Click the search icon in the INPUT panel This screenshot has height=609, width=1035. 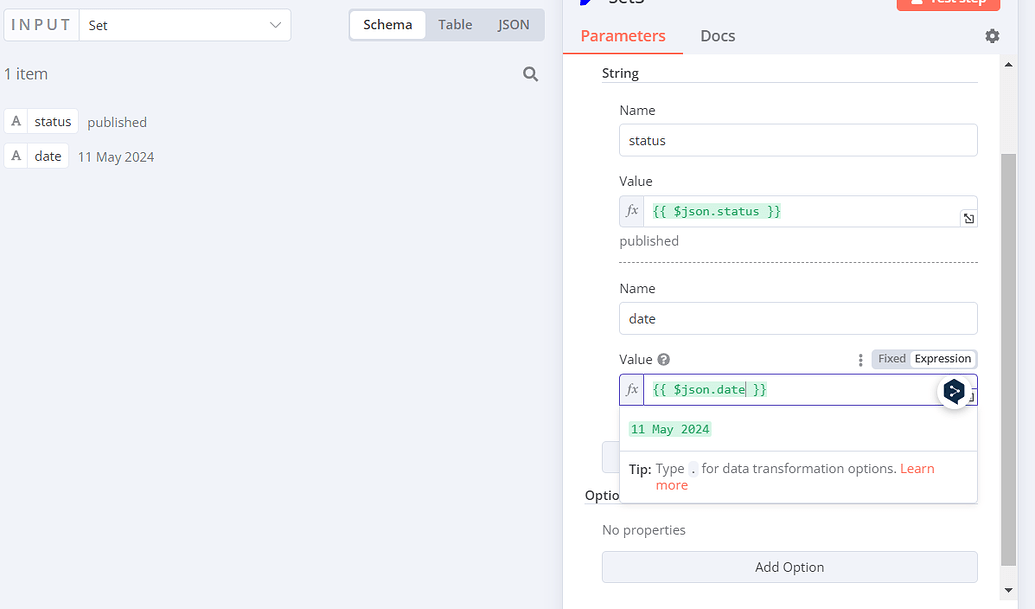pos(530,73)
